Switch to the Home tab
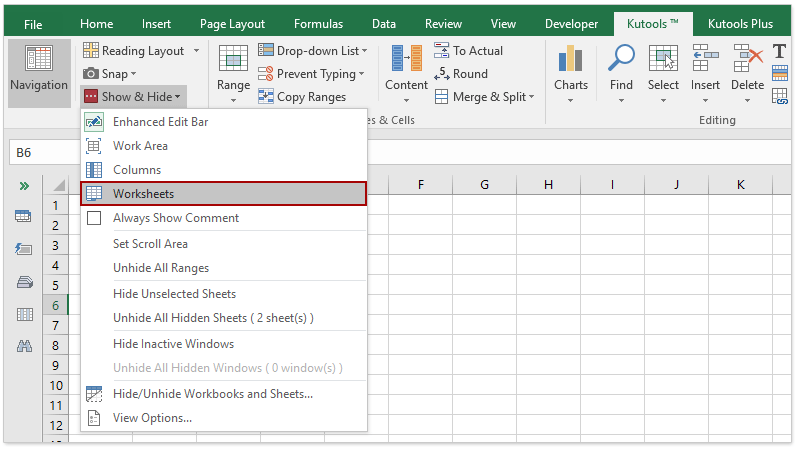The image size is (796, 449). [x=96, y=24]
